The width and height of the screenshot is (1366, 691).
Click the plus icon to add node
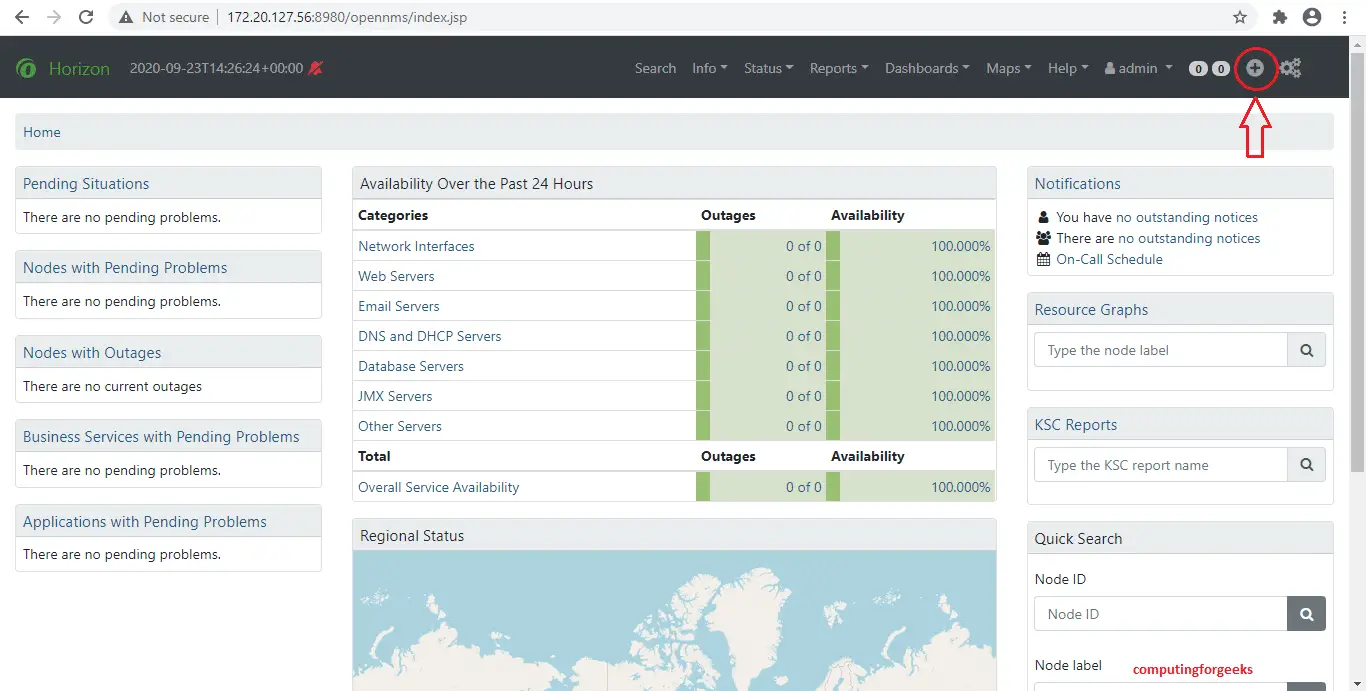pyautogui.click(x=1255, y=68)
